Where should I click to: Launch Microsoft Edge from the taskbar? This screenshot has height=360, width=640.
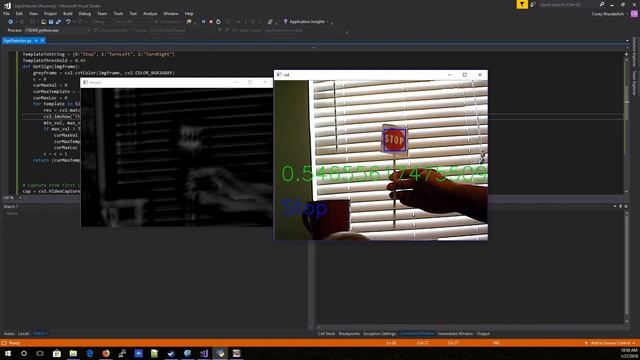click(89, 353)
